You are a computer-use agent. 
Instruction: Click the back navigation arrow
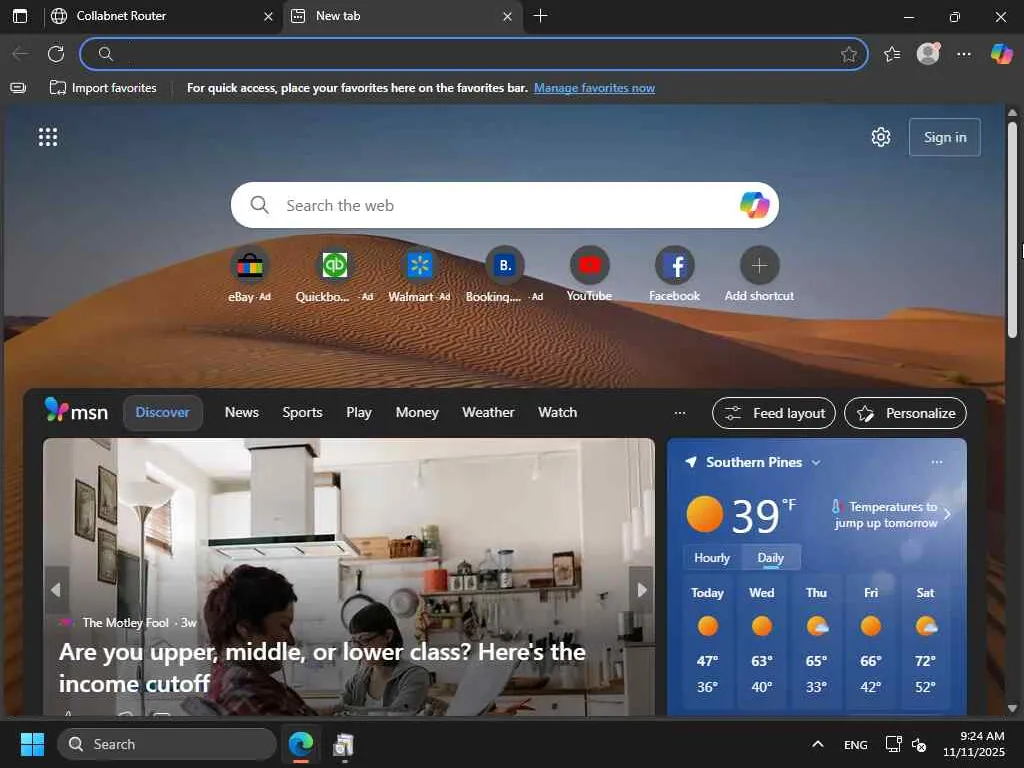(20, 54)
